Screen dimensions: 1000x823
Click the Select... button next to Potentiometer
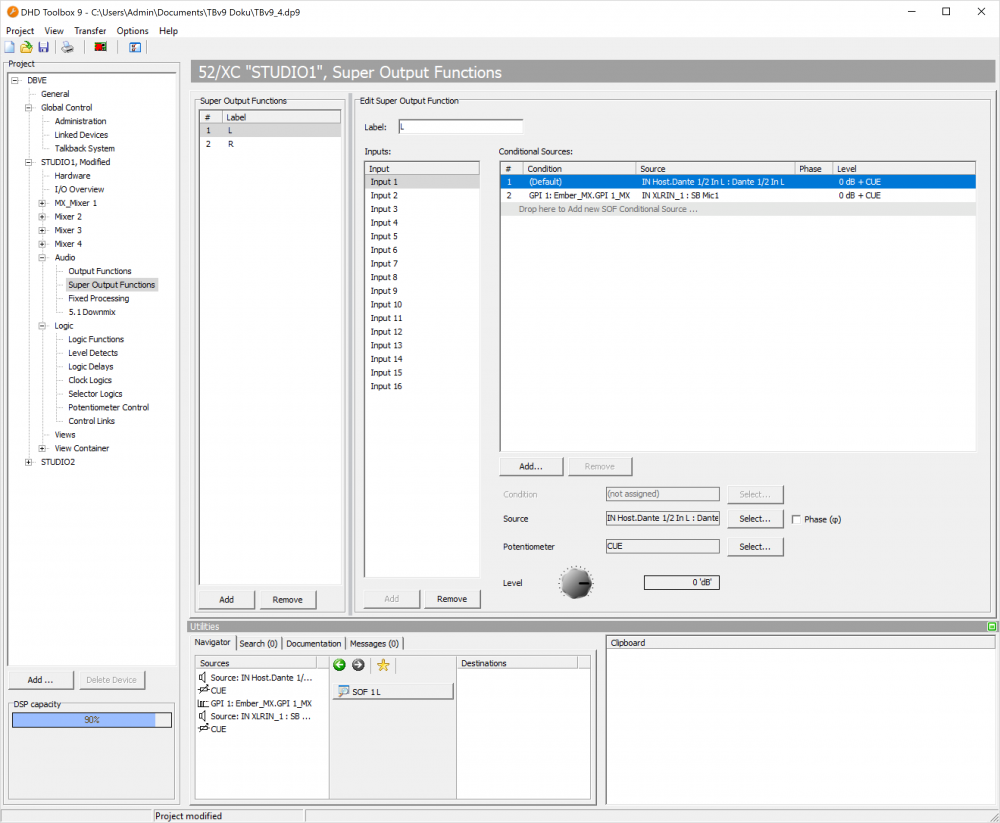click(755, 546)
